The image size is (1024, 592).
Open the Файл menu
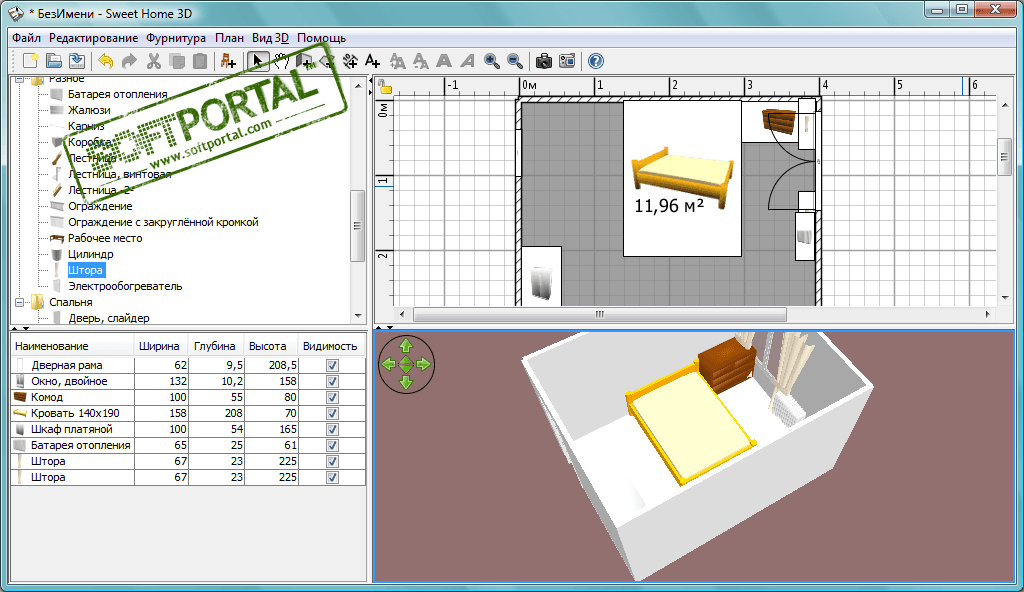(x=26, y=38)
